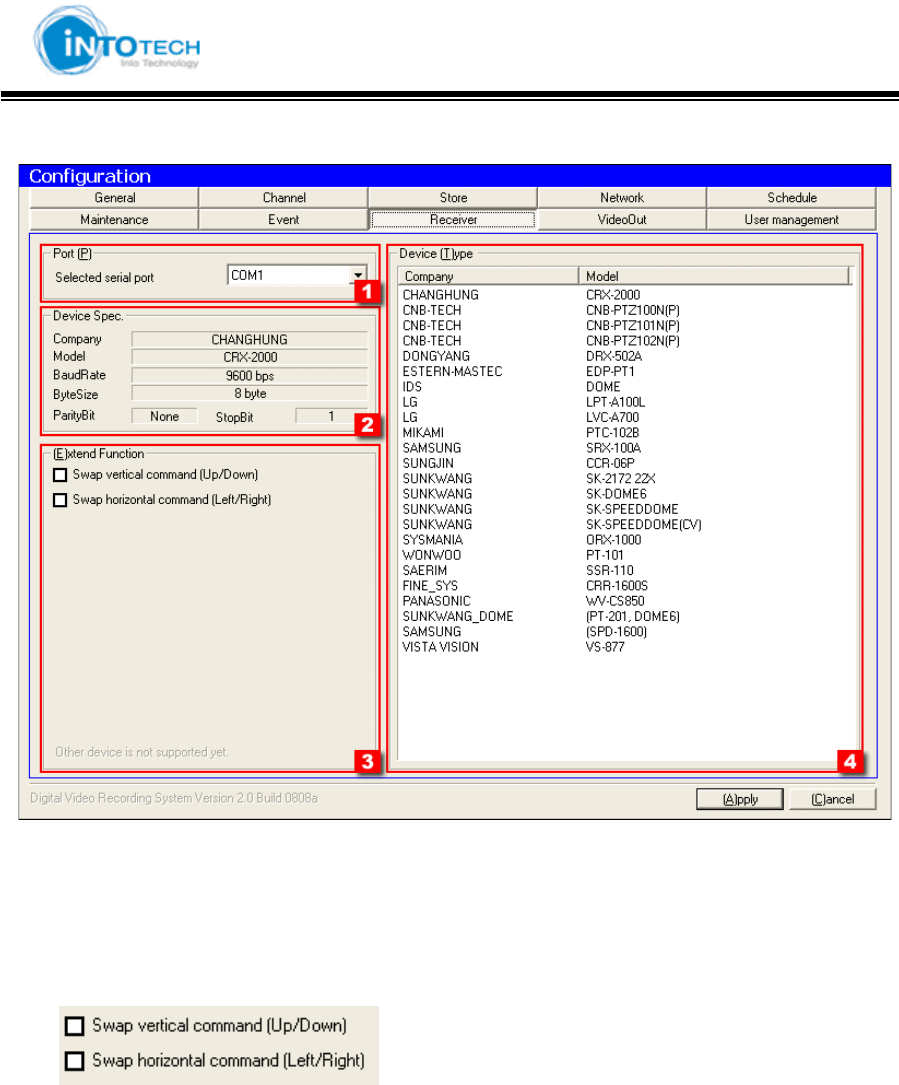Image resolution: width=899 pixels, height=1085 pixels.
Task: Select the SYSMANIA ORX-1000 row
Action: point(626,540)
